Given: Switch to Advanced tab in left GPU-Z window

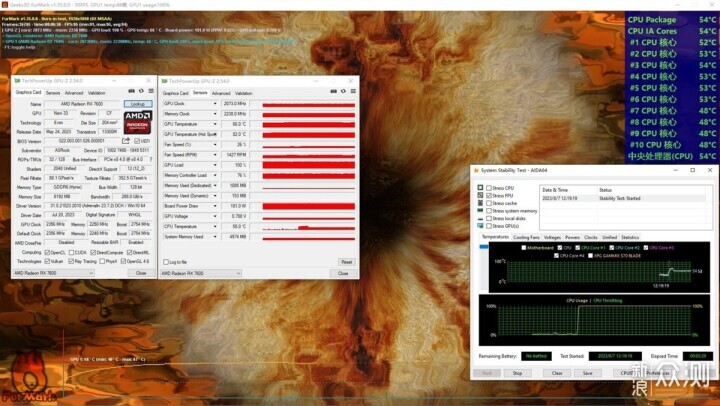Looking at the screenshot, I should [74, 93].
